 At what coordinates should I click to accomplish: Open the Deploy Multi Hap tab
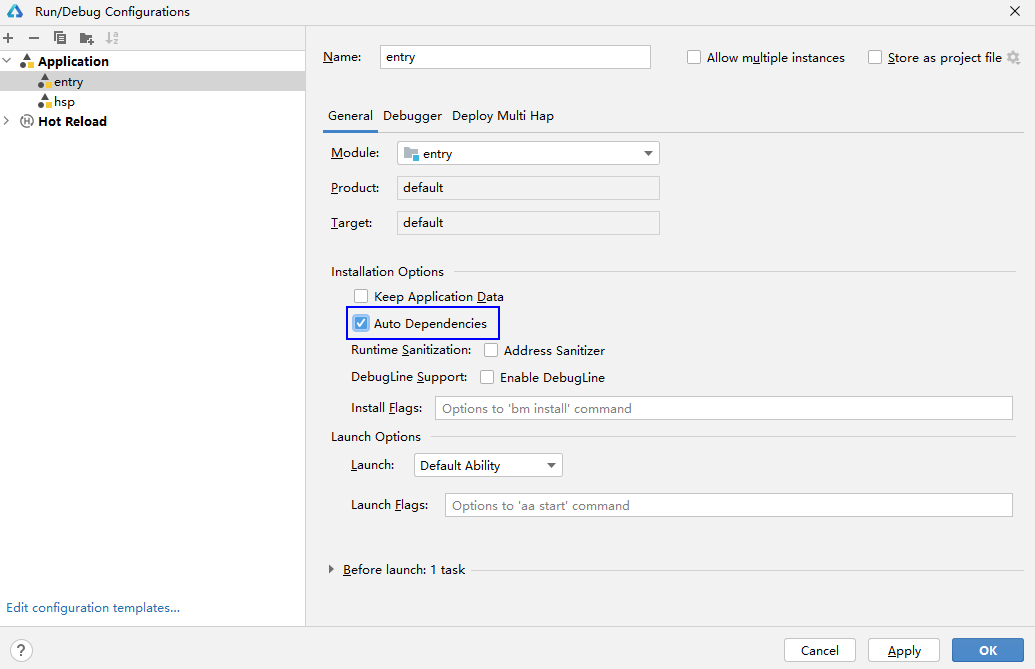[503, 115]
